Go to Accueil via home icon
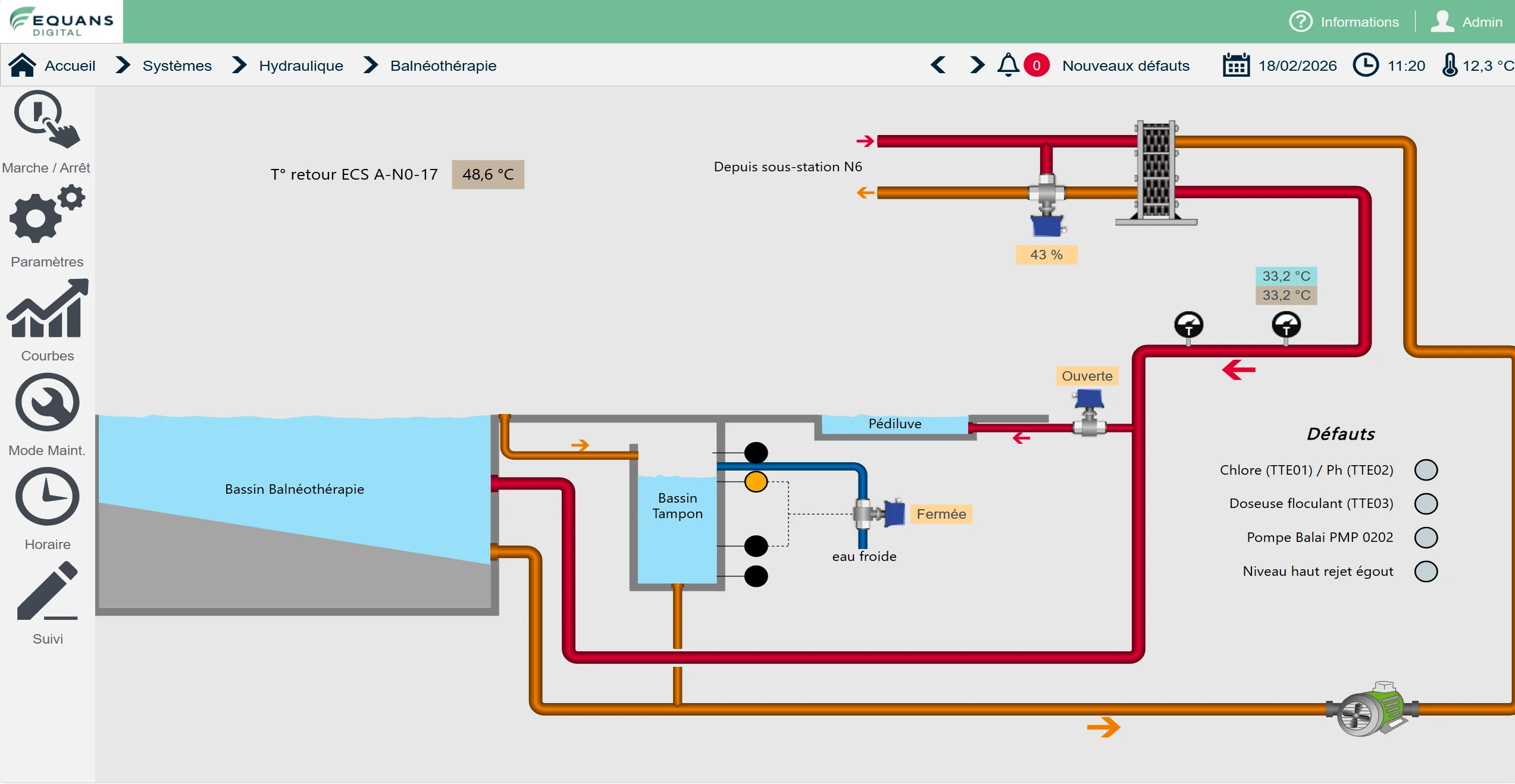The width and height of the screenshot is (1515, 784). click(x=23, y=65)
